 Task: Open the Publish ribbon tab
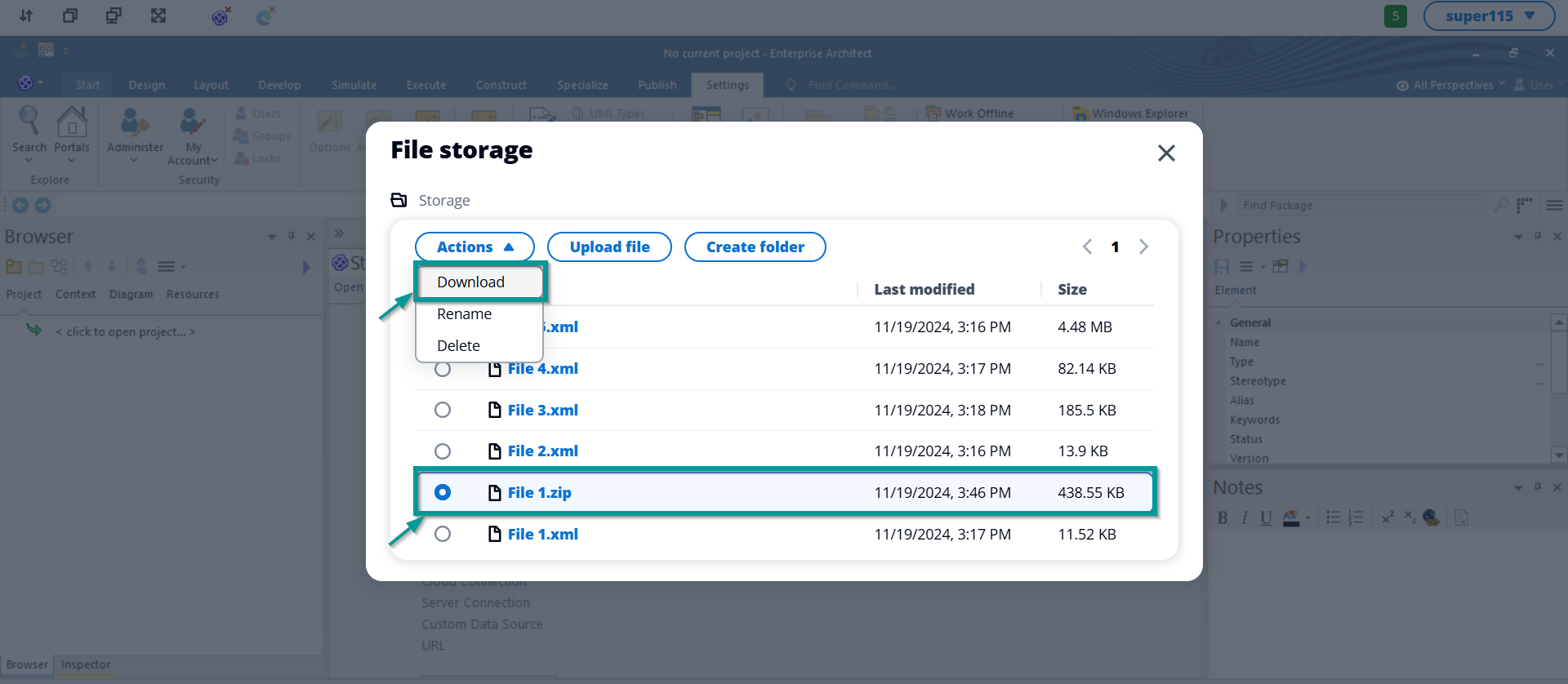(657, 85)
